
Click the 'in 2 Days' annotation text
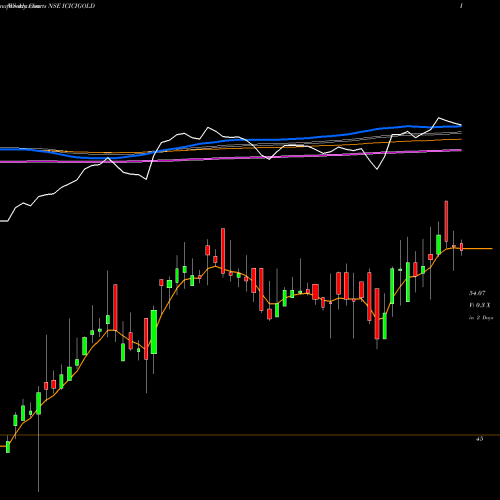point(481,318)
